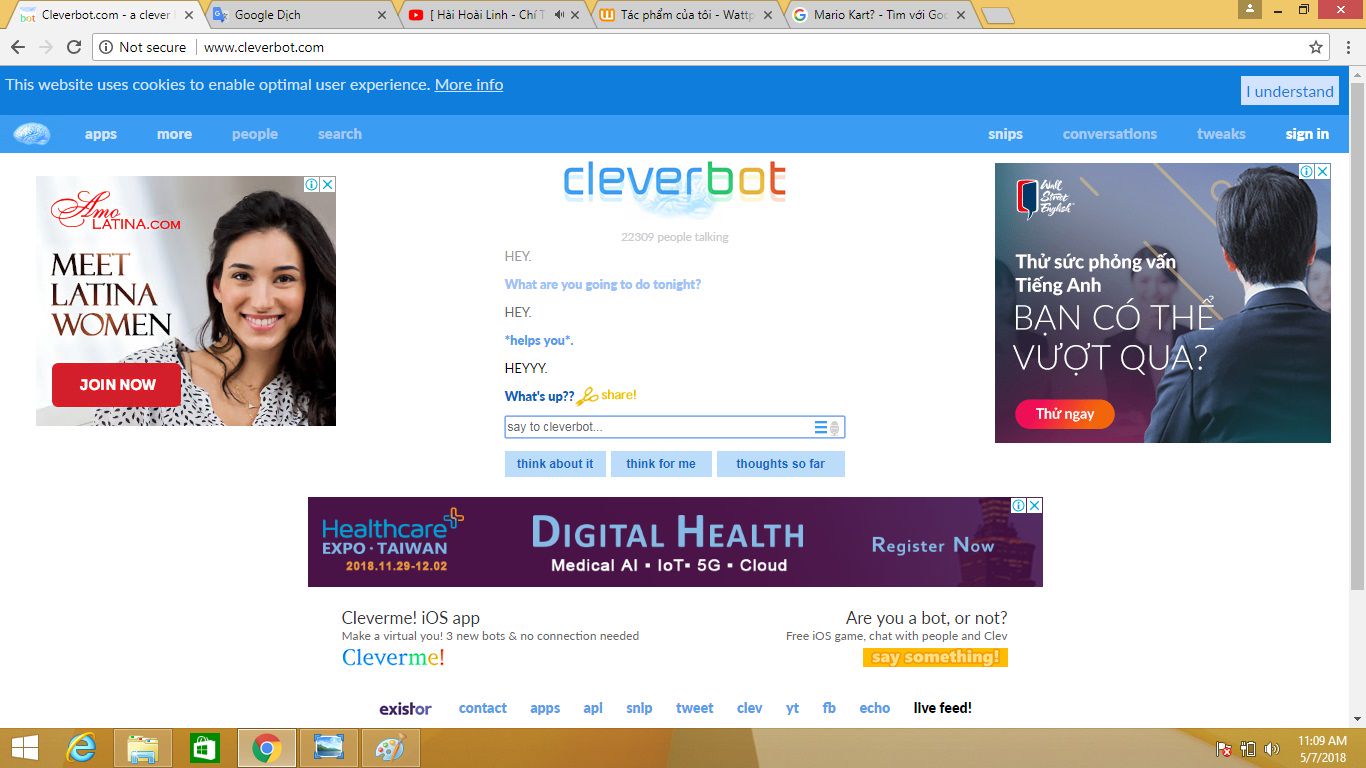Open the live feed! footer link
Screen dimensions: 1366x768
point(943,708)
